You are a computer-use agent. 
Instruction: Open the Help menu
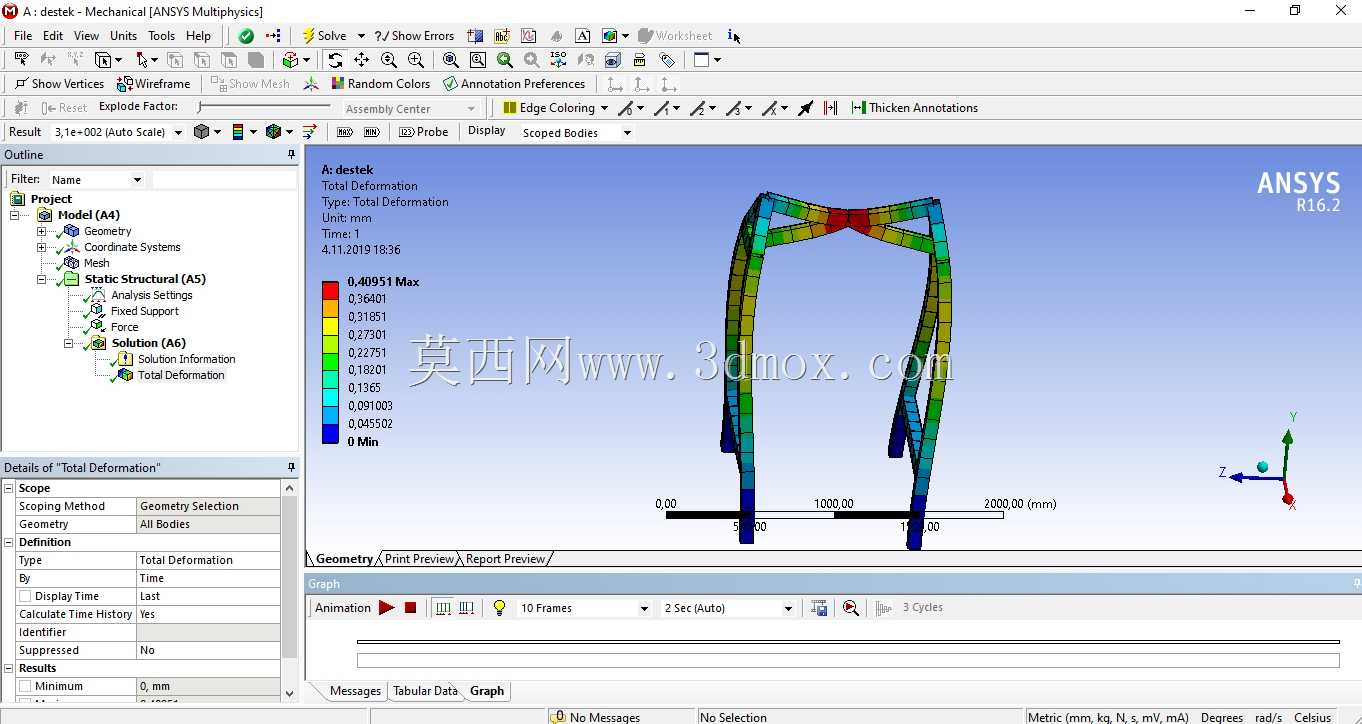(x=198, y=36)
